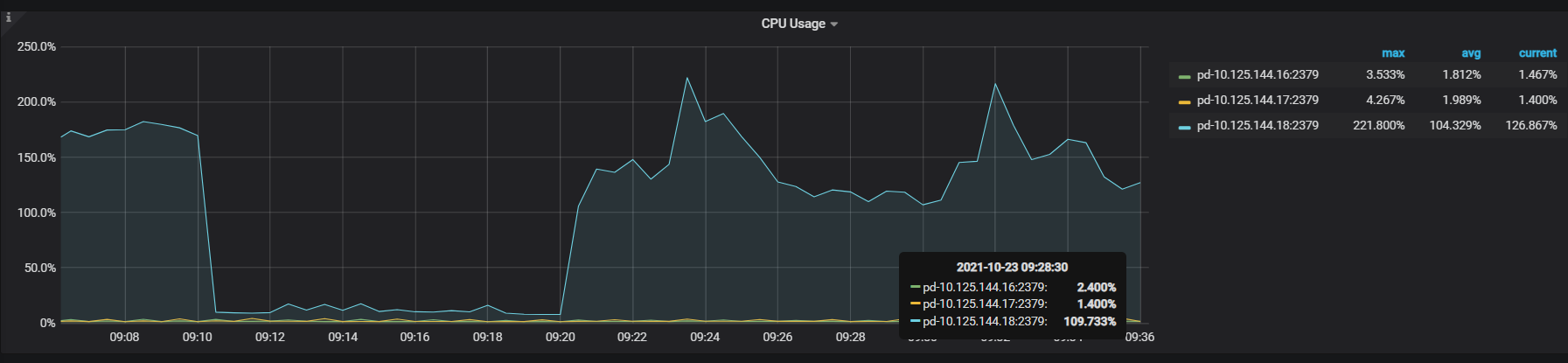1568x363 pixels.
Task: Click the 09:24 label on time axis
Action: tap(705, 337)
